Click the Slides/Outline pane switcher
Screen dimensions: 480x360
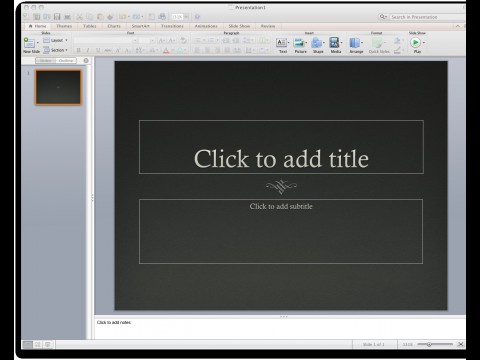coord(56,61)
